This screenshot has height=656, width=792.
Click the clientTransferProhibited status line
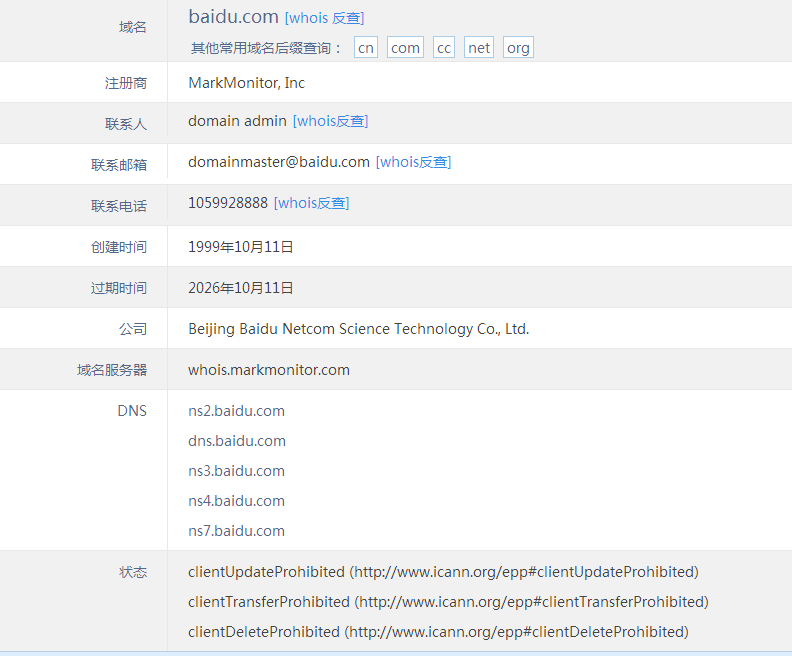[x=449, y=602]
